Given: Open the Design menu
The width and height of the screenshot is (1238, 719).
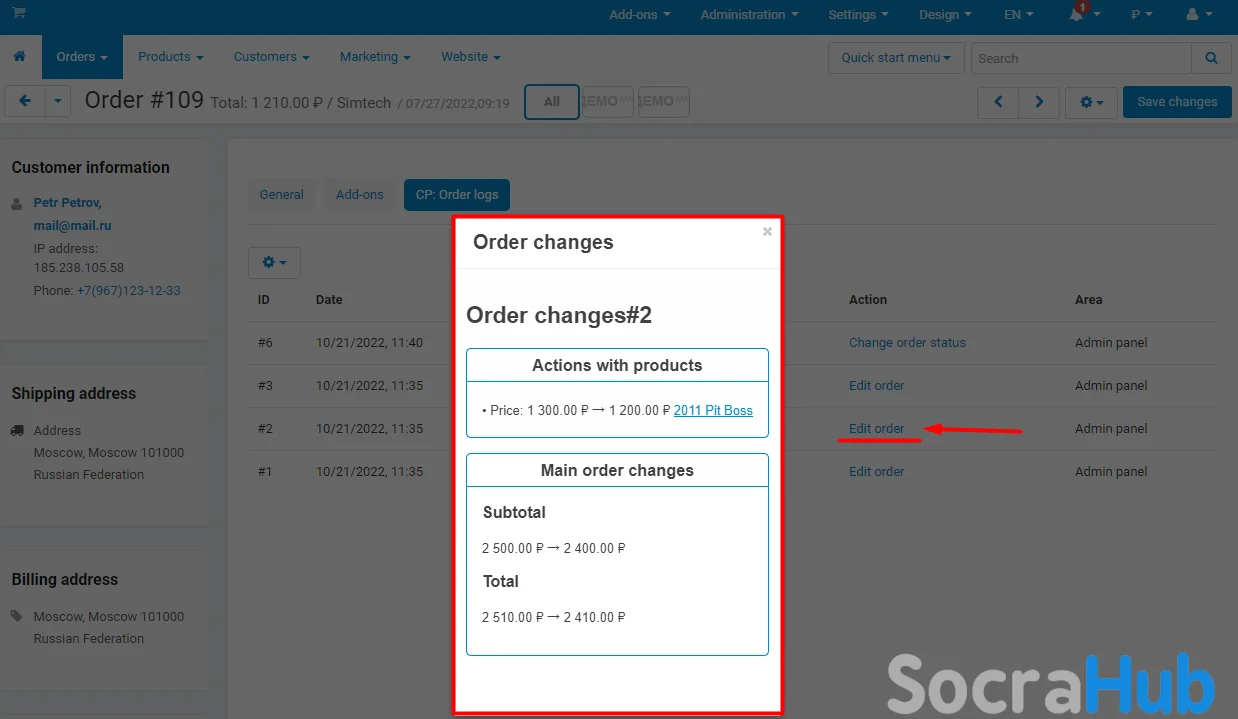Looking at the screenshot, I should point(945,15).
